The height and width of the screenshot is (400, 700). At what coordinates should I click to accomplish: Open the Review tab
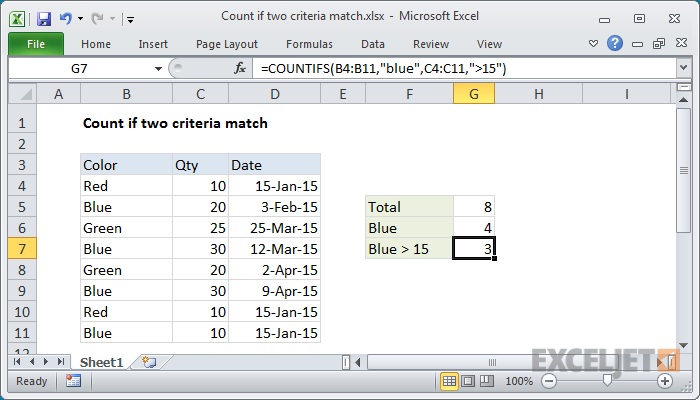[x=431, y=44]
